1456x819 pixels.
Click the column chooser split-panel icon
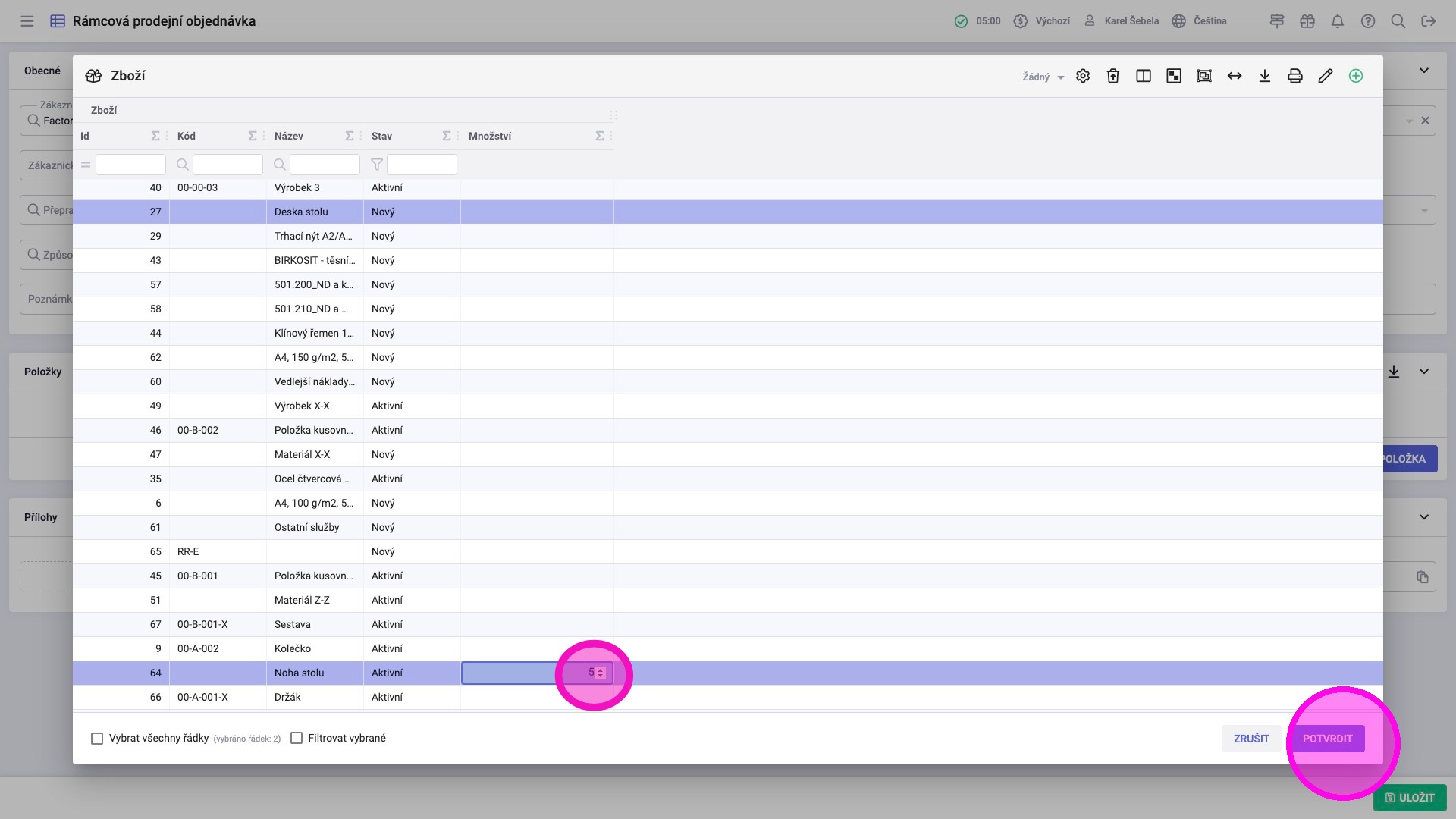click(x=1144, y=76)
